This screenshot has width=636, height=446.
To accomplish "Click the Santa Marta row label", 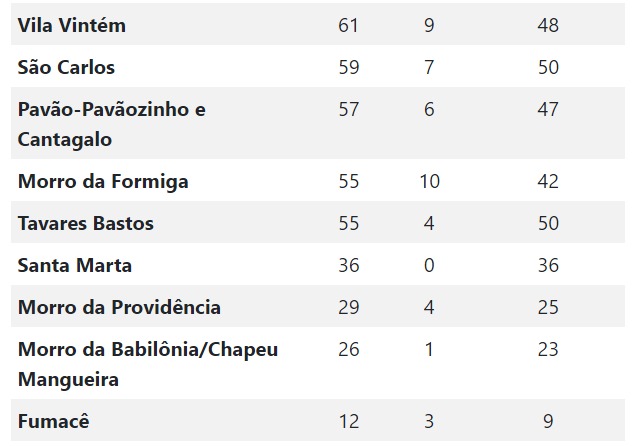I will (75, 266).
